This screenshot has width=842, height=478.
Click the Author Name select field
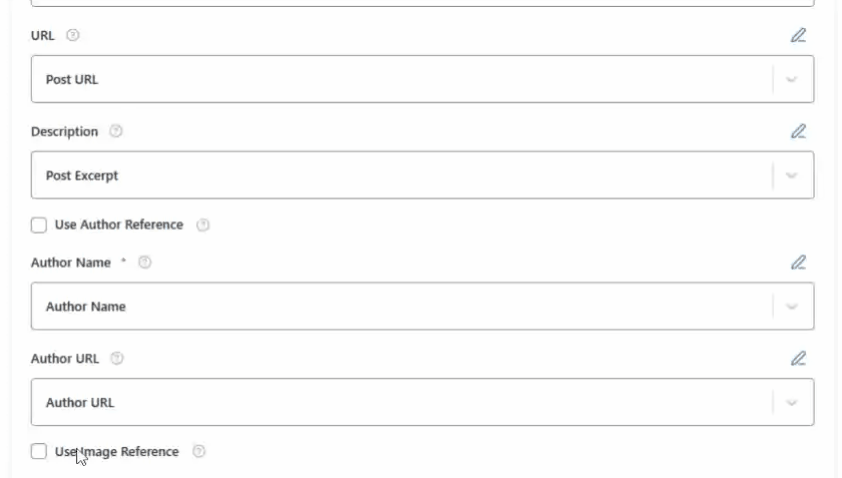(400, 307)
